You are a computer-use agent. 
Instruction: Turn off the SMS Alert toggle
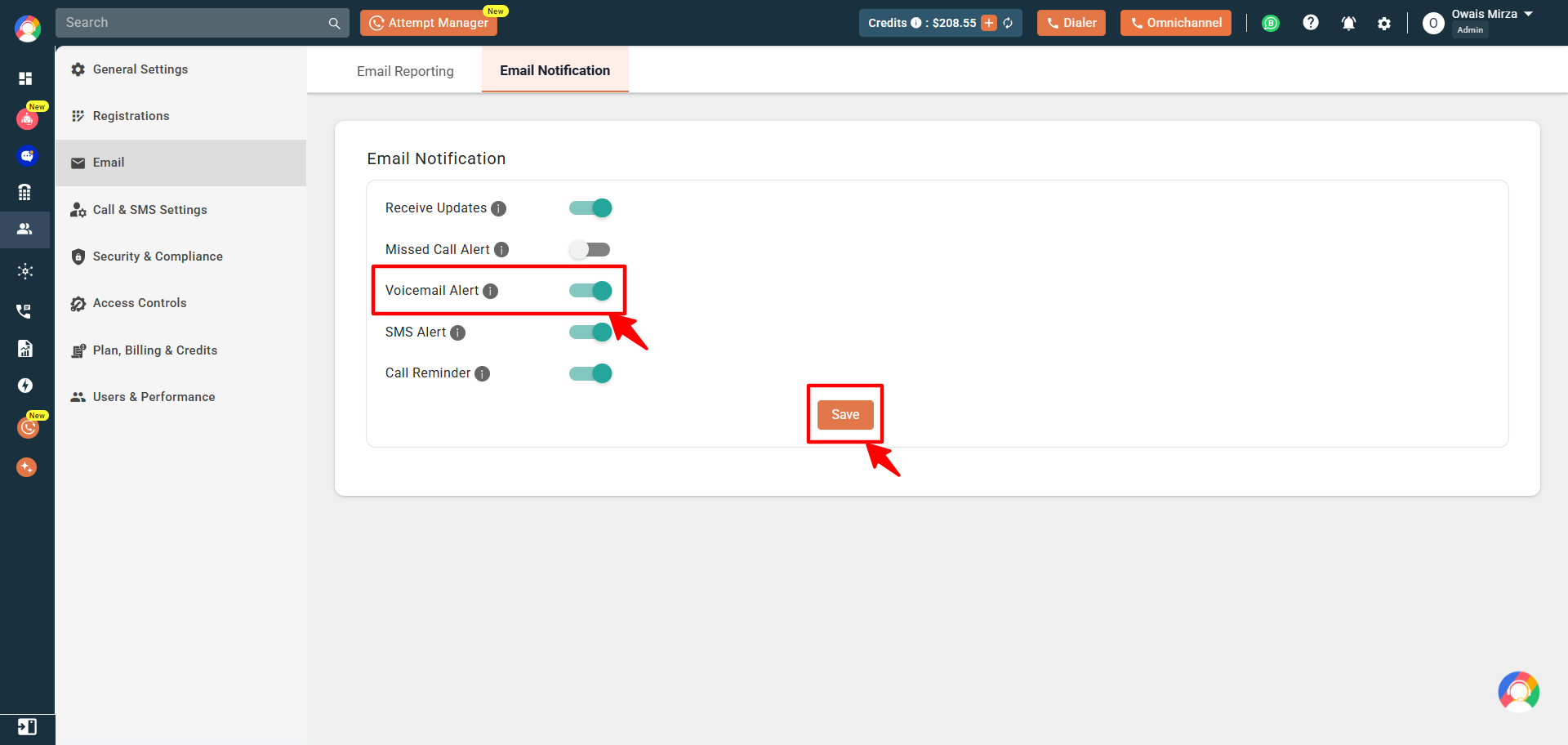point(590,332)
